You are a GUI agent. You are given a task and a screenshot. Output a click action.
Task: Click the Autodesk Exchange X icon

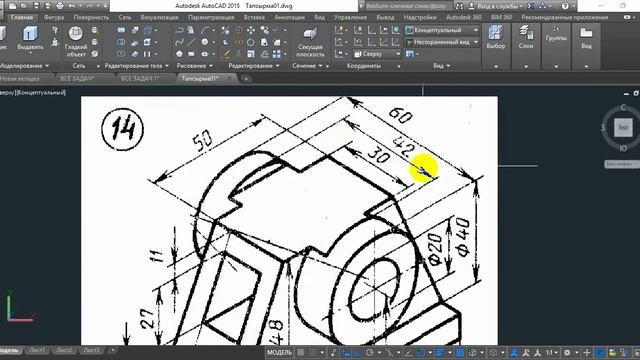[531, 6]
